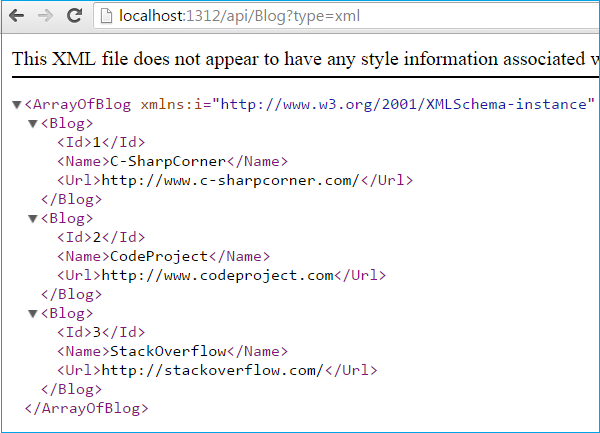Focus the localhost:1312/api/Blog address bar
600x433 pixels.
coord(346,16)
